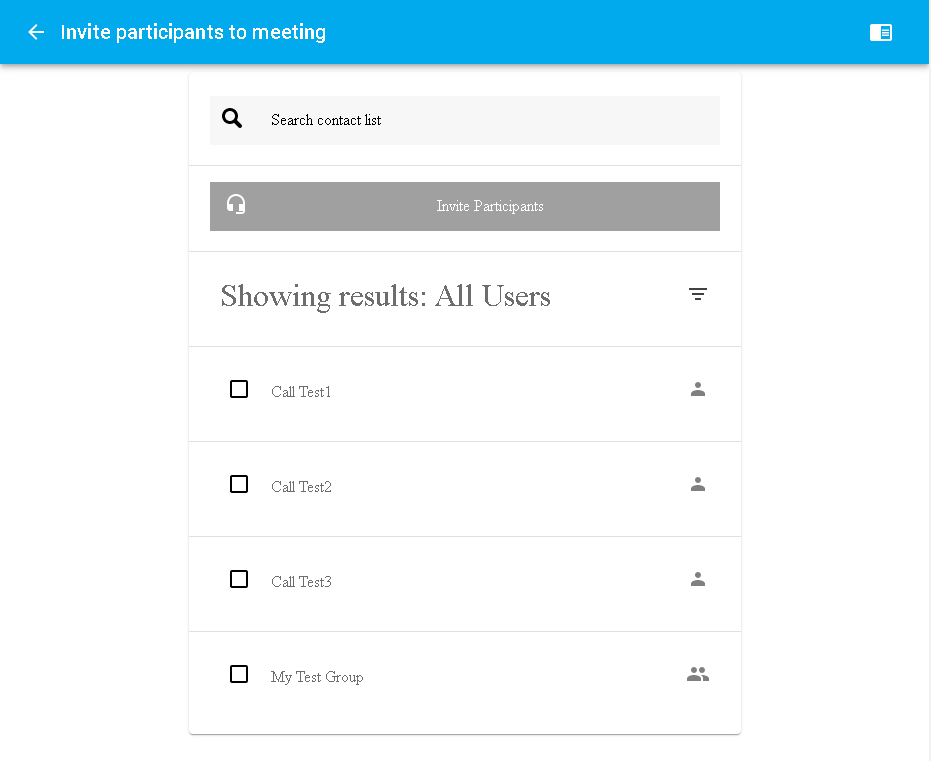Check the Call Test3 checkbox
The height and width of the screenshot is (761, 931).
239,579
